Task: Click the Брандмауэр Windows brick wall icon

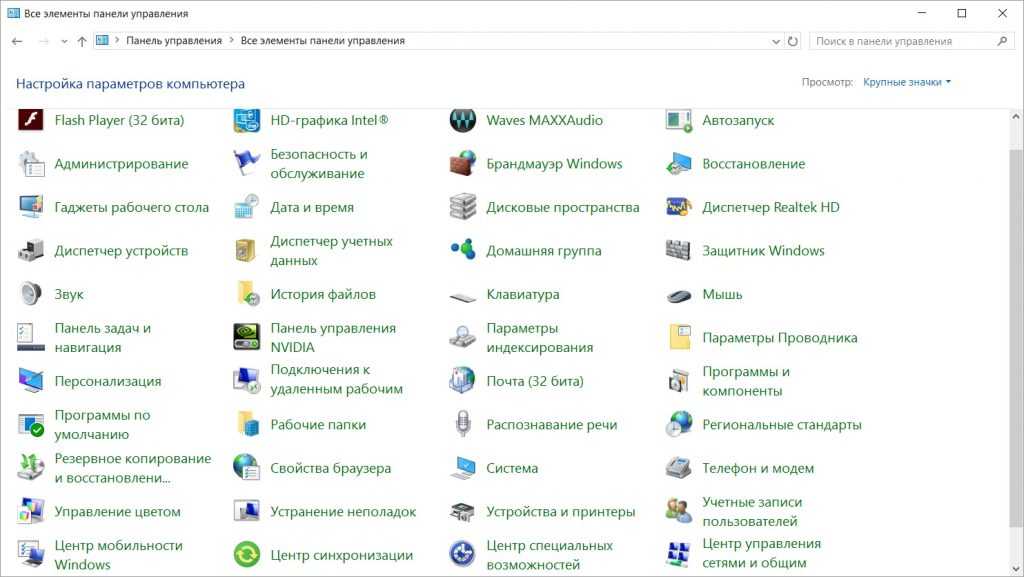Action: point(462,164)
